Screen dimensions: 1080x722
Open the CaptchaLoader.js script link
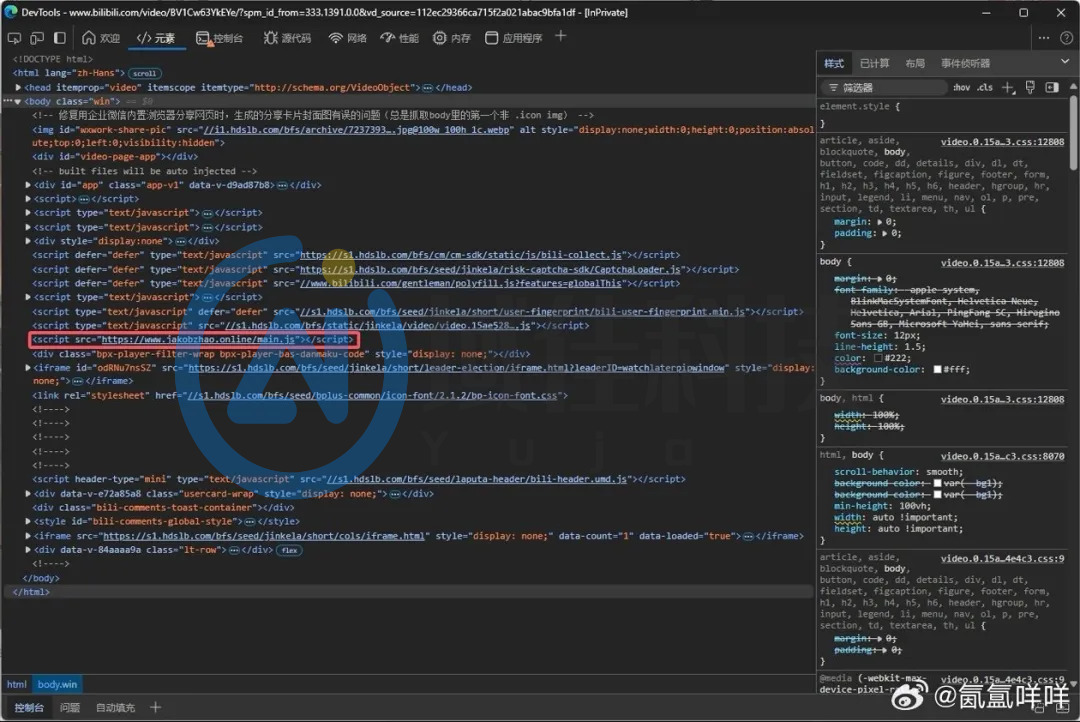(x=490, y=269)
